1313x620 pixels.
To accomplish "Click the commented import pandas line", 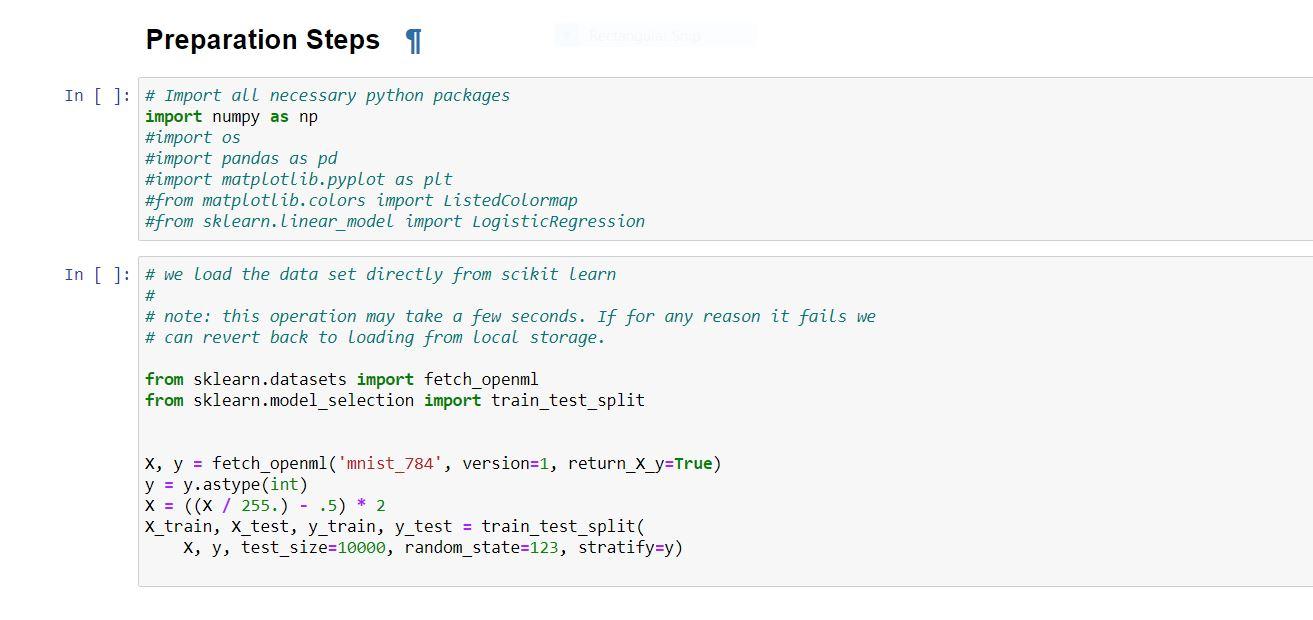I will point(240,158).
